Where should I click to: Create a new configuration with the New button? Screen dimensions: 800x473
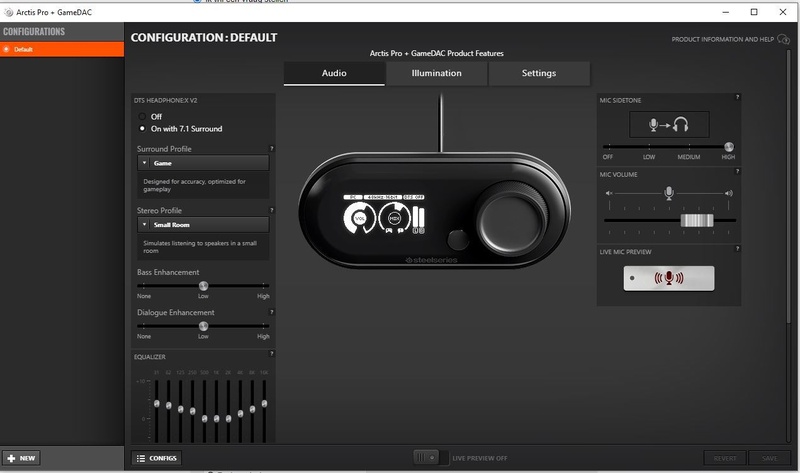(x=21, y=458)
